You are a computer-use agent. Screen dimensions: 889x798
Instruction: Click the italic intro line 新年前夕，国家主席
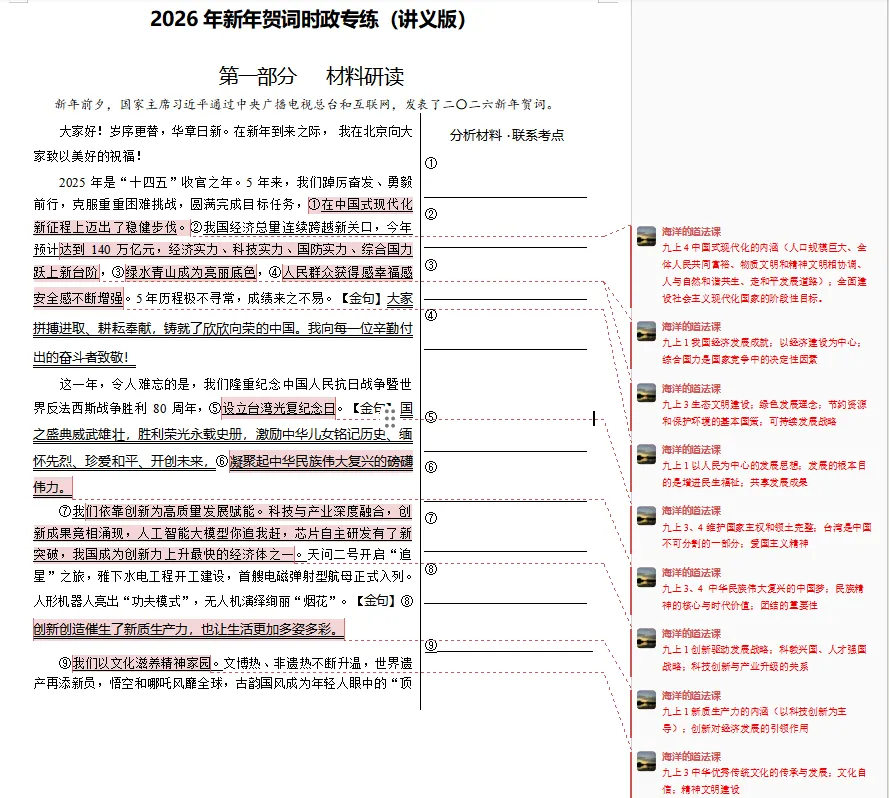coord(305,104)
